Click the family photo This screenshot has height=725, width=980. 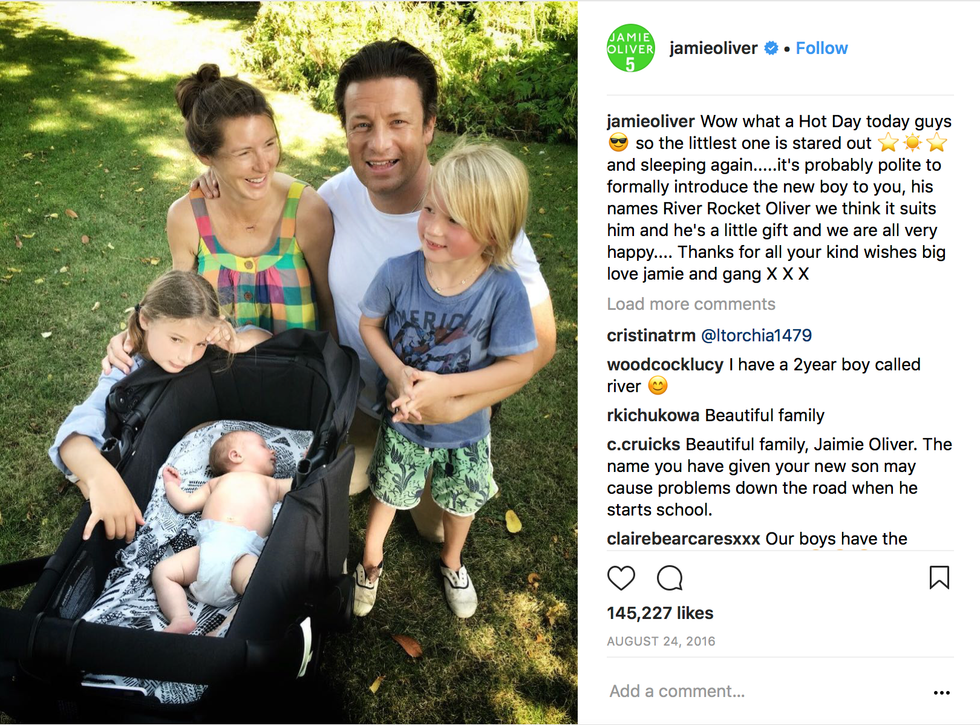(x=289, y=362)
